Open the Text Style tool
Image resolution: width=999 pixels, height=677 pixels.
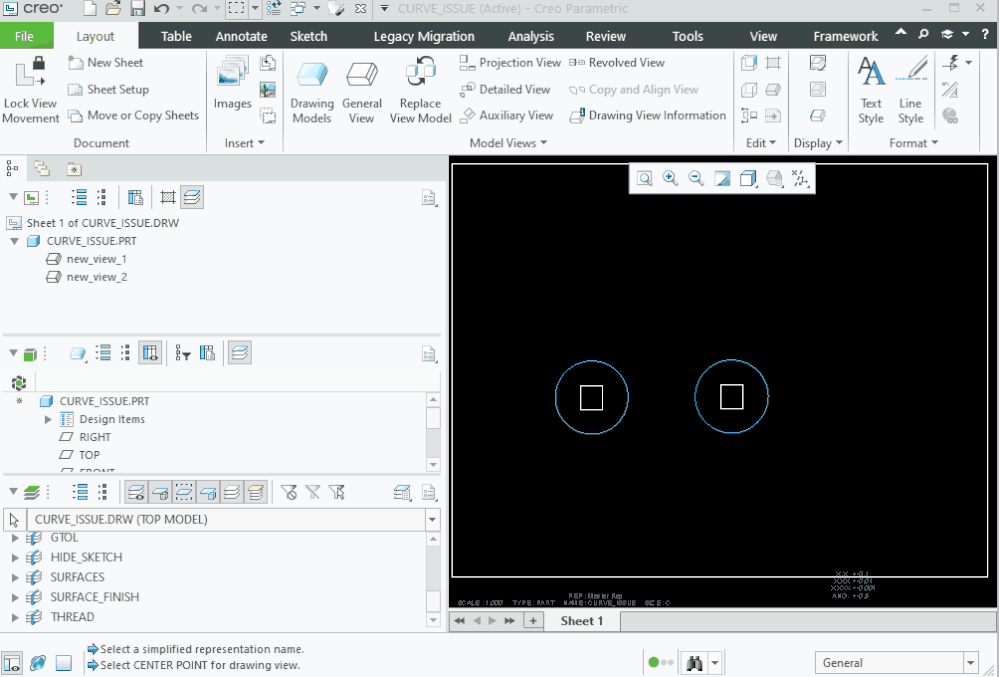(x=870, y=90)
